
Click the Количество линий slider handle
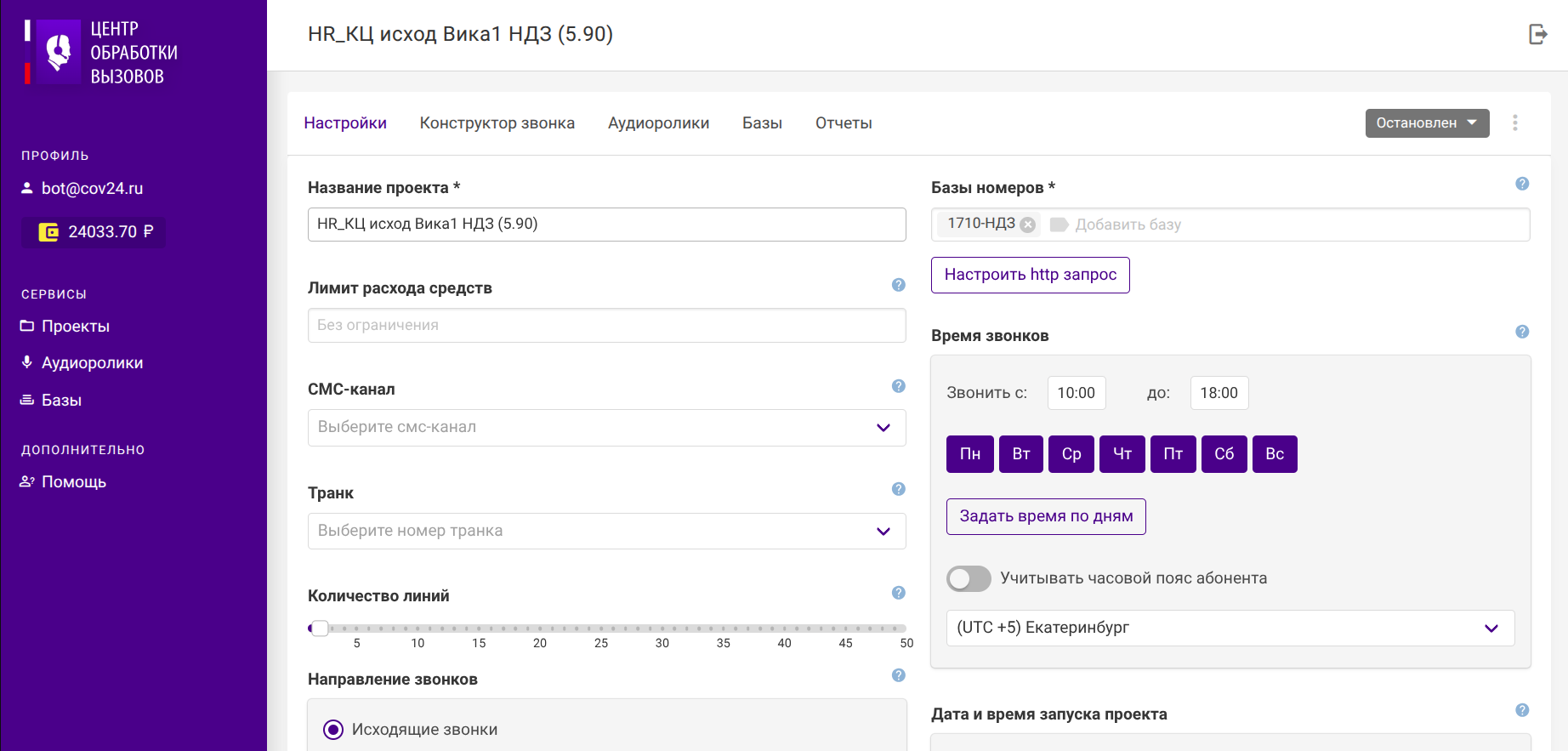point(320,629)
